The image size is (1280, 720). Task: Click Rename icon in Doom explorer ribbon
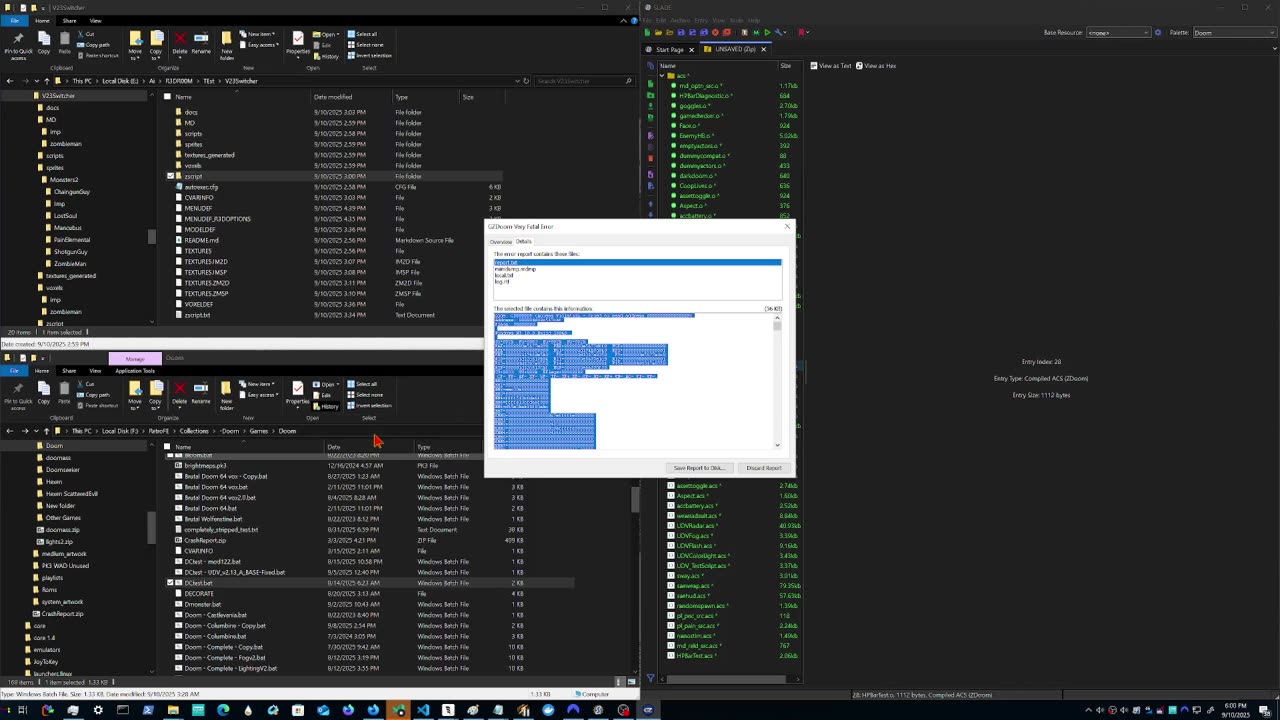click(x=201, y=392)
